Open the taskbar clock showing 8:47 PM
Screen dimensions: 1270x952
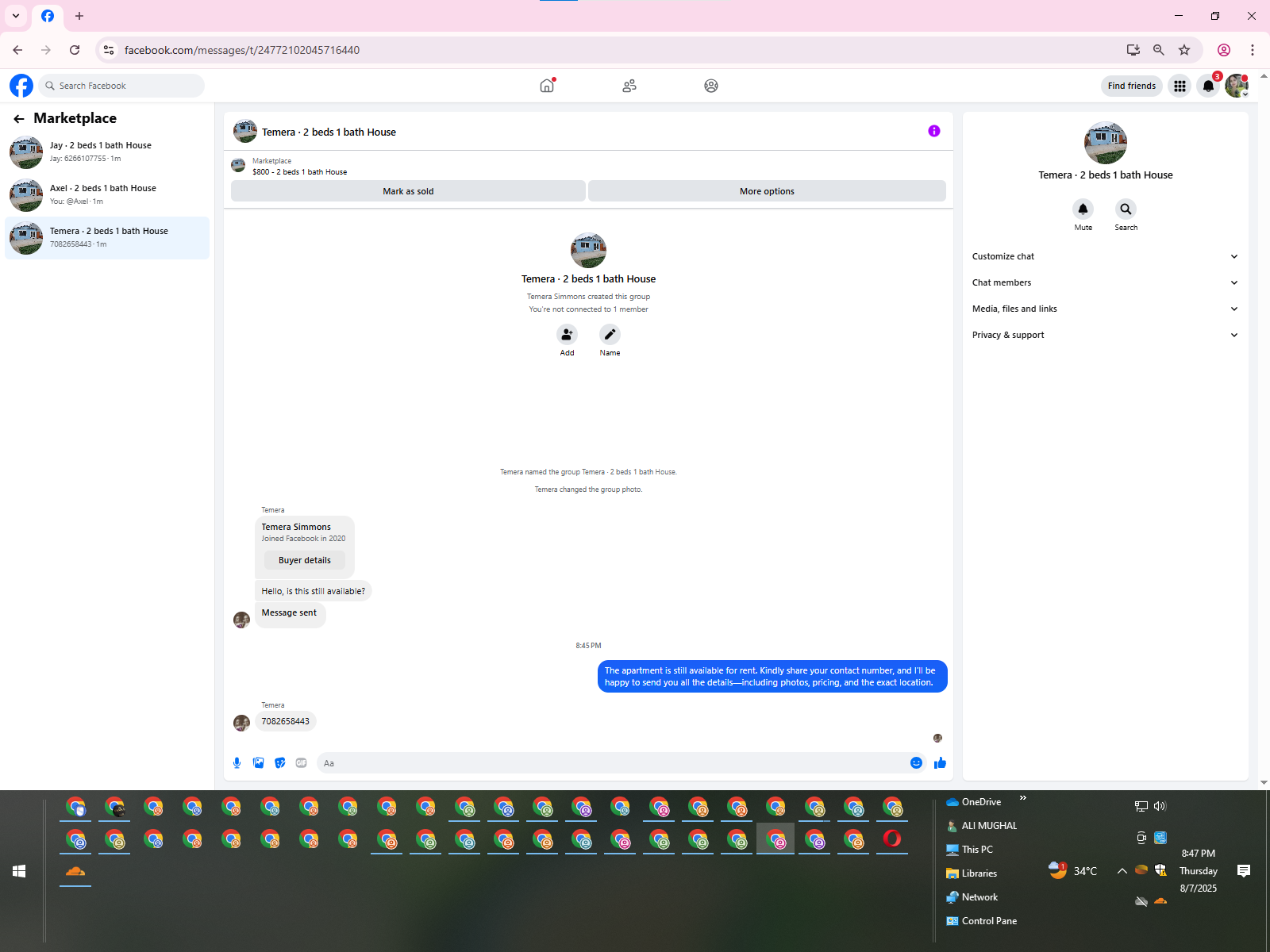click(x=1199, y=871)
